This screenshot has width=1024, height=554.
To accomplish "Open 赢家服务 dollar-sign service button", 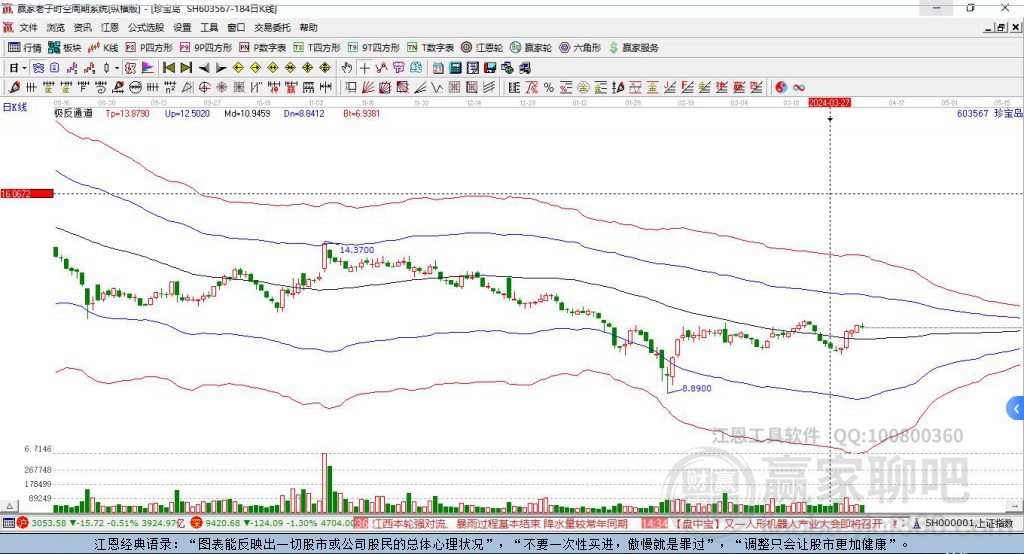I will point(634,48).
